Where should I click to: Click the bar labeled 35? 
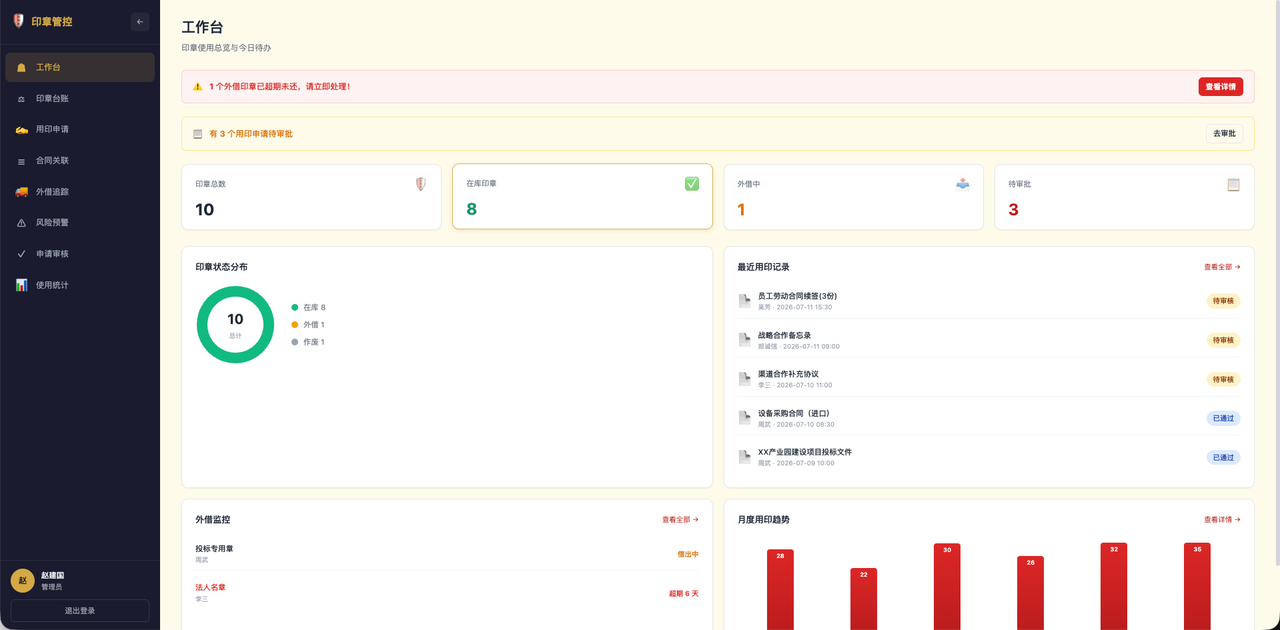point(1197,587)
